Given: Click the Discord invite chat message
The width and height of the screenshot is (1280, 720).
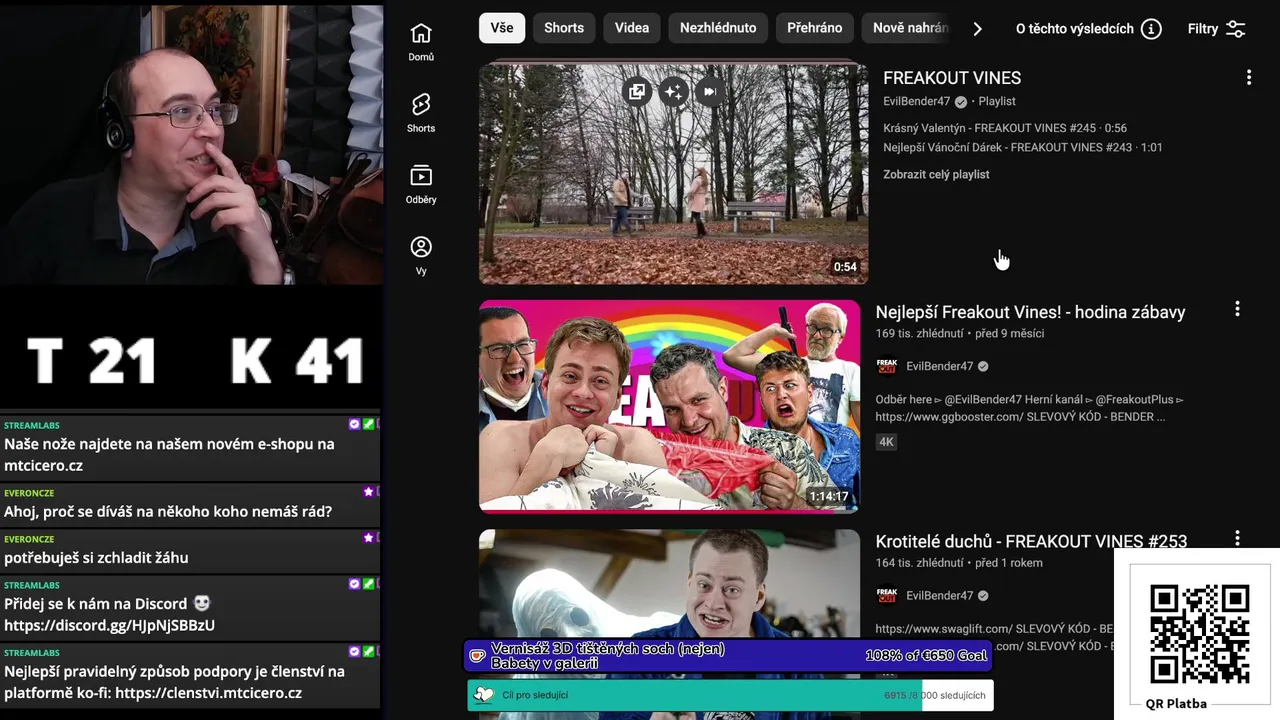Looking at the screenshot, I should pyautogui.click(x=190, y=608).
